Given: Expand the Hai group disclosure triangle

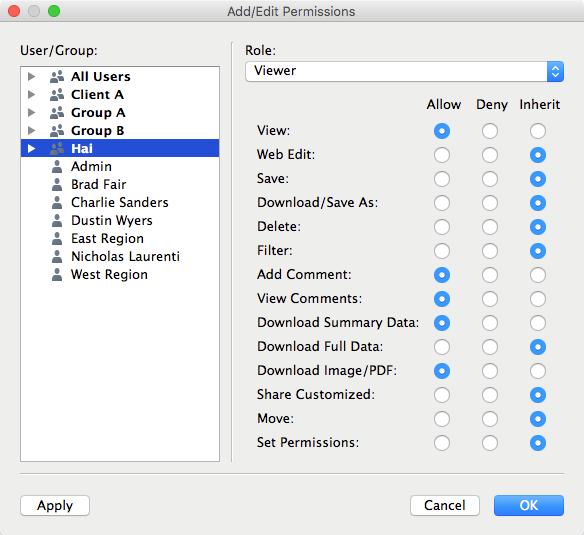Looking at the screenshot, I should (x=32, y=149).
